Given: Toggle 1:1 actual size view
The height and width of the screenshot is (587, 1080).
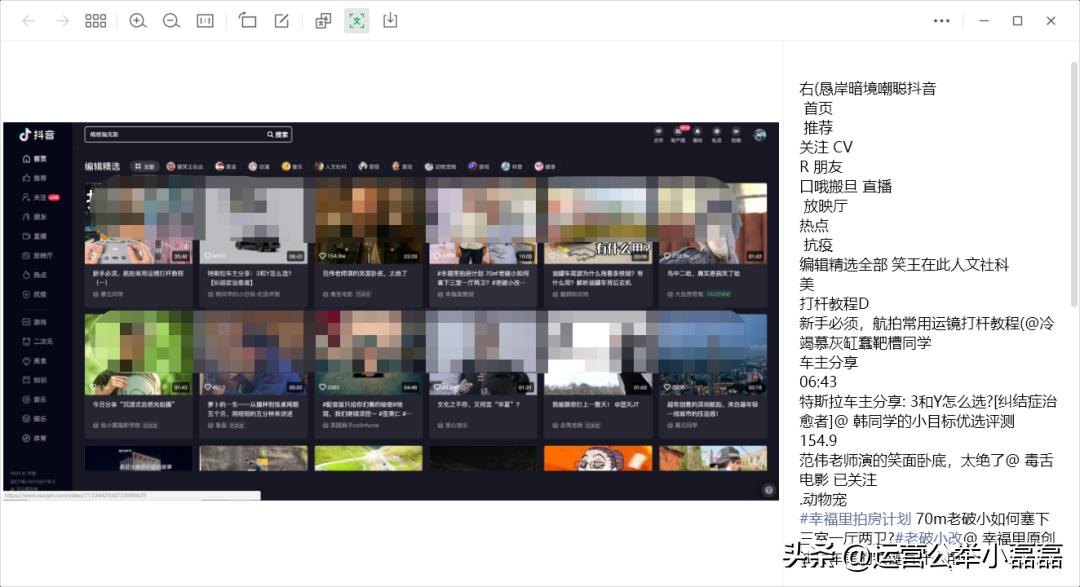Looking at the screenshot, I should (204, 20).
